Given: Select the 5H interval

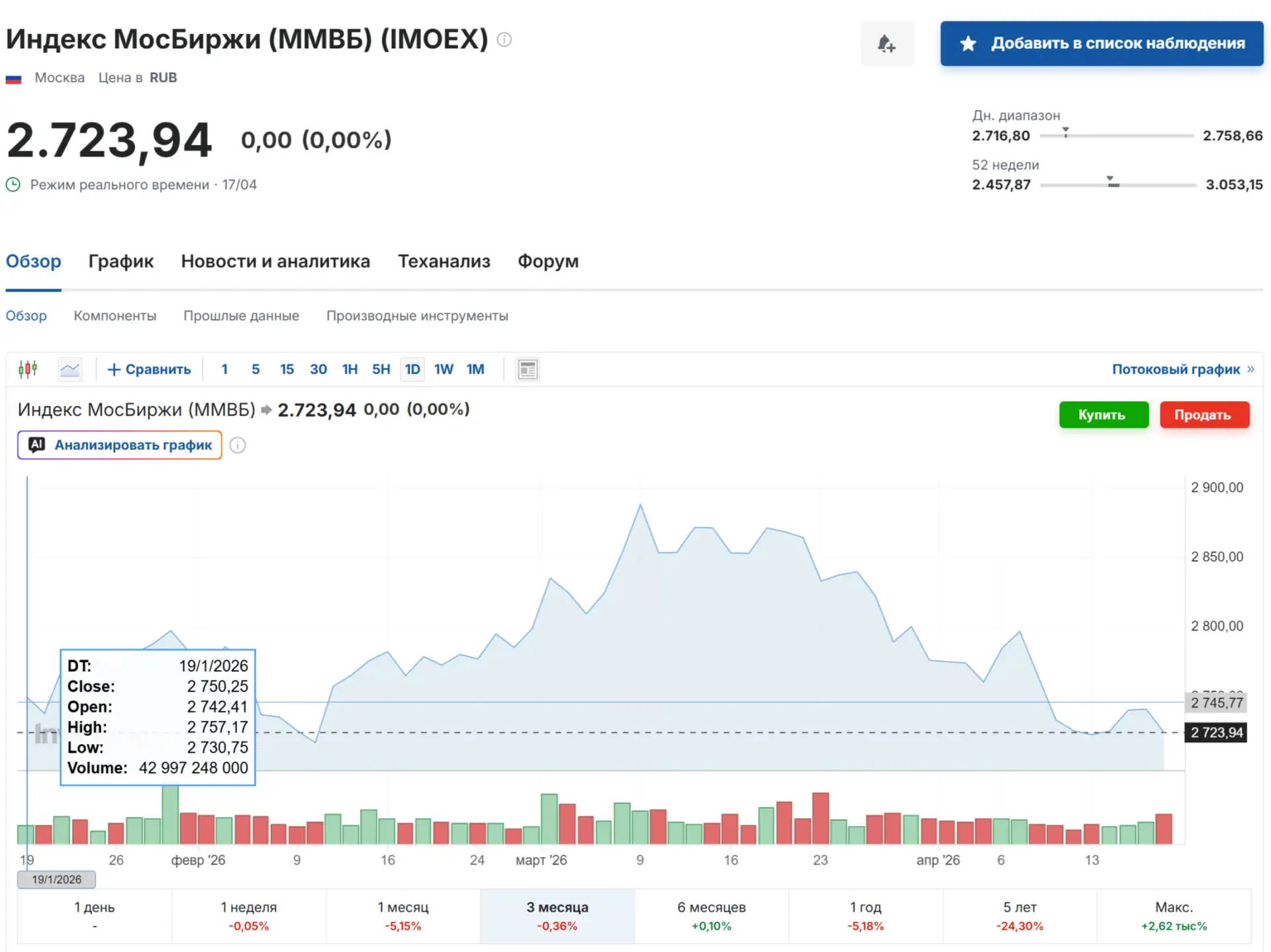Looking at the screenshot, I should (381, 369).
